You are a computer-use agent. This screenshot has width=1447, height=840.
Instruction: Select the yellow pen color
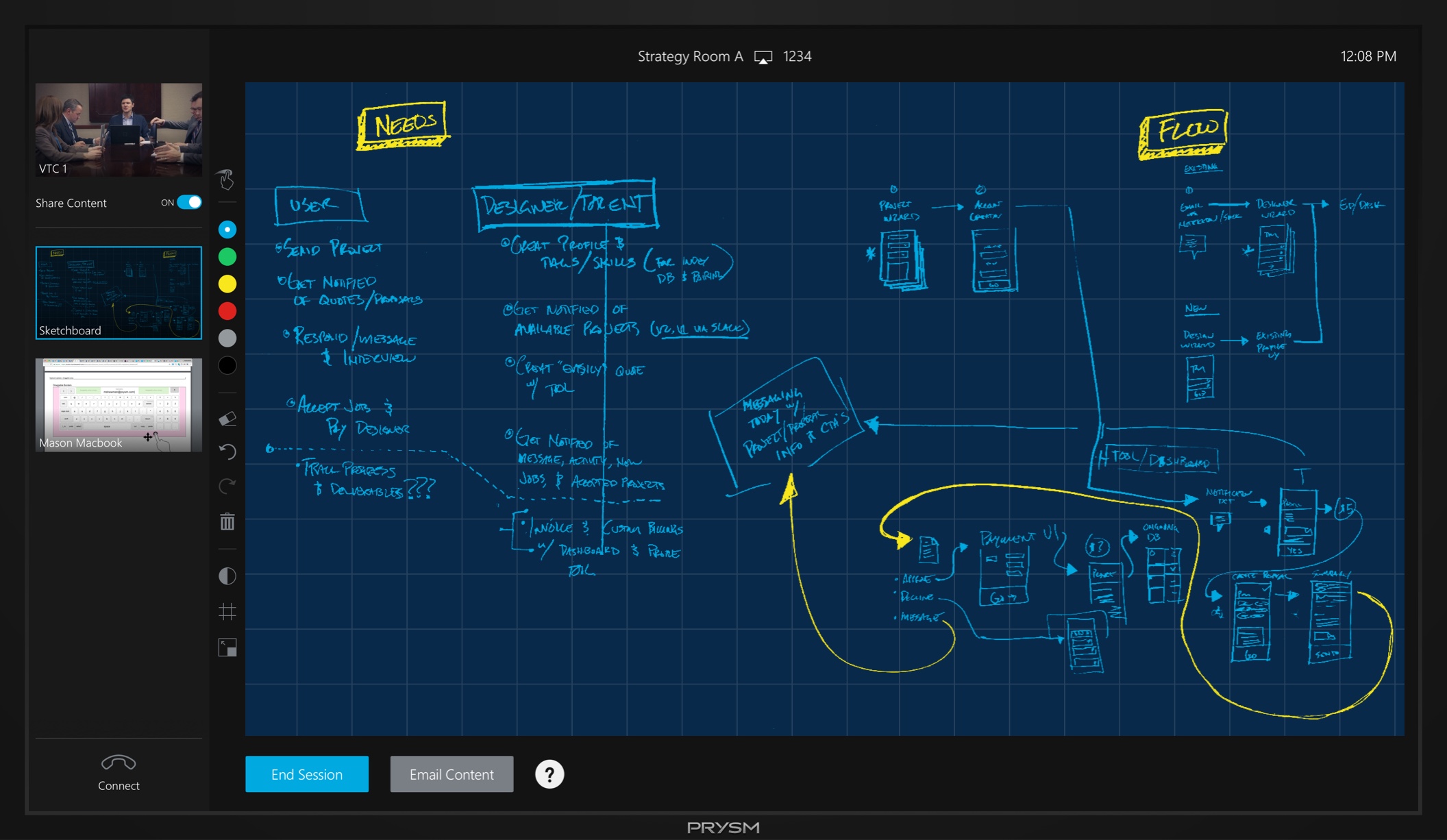click(227, 284)
